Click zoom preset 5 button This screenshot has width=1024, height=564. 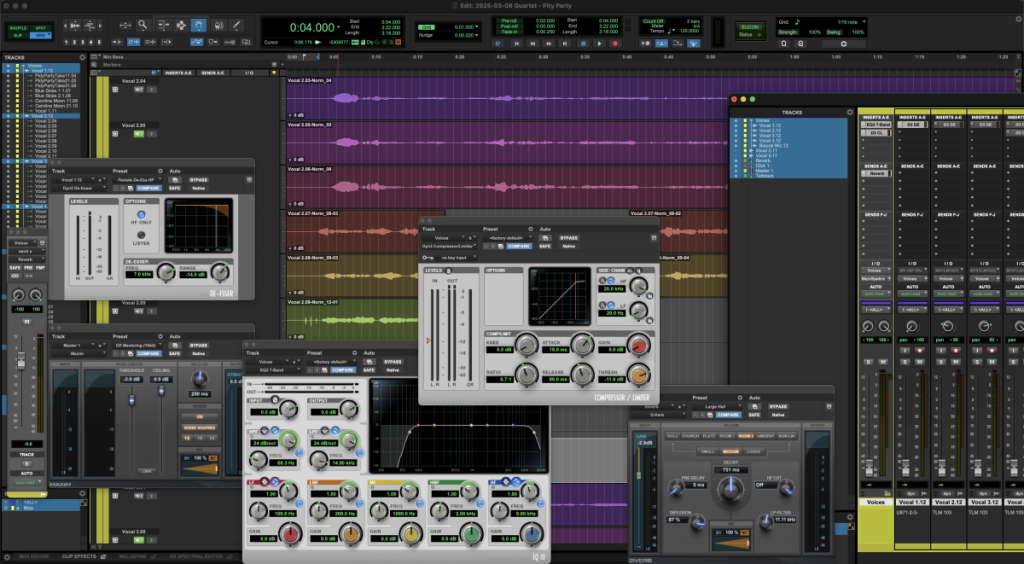click(100, 42)
